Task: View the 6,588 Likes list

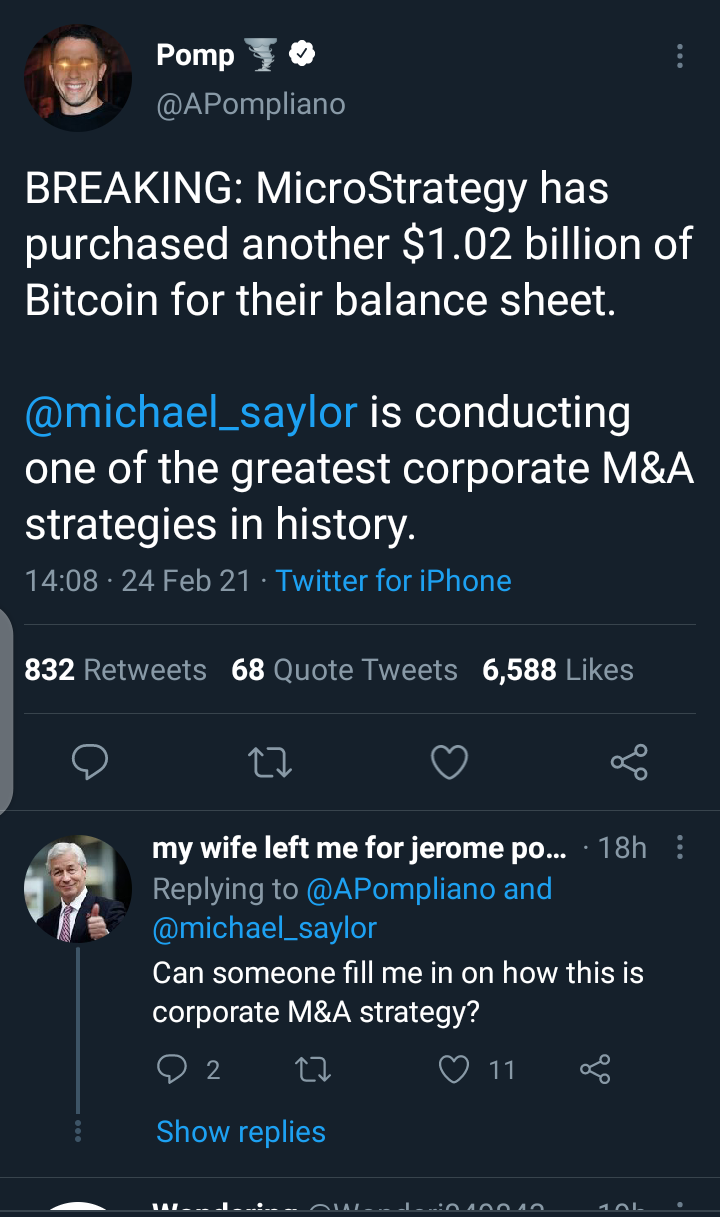Action: (x=557, y=670)
